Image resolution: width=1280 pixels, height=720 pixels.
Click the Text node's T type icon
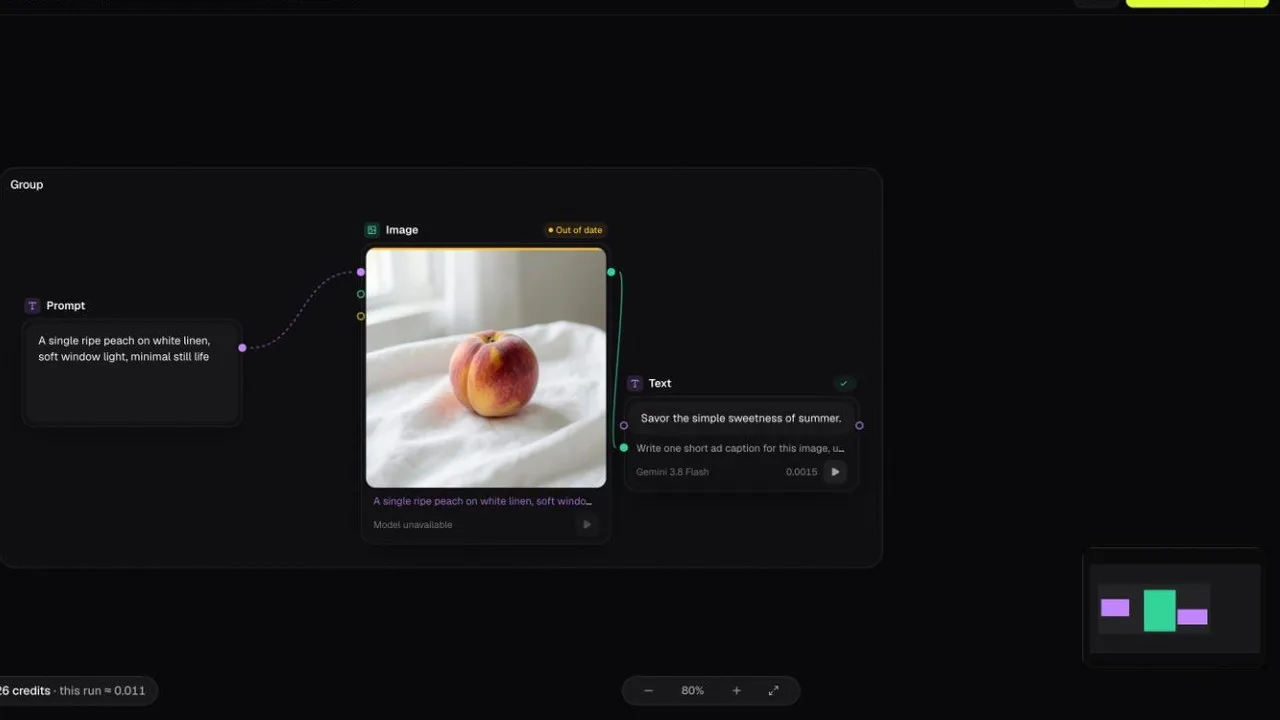[634, 383]
